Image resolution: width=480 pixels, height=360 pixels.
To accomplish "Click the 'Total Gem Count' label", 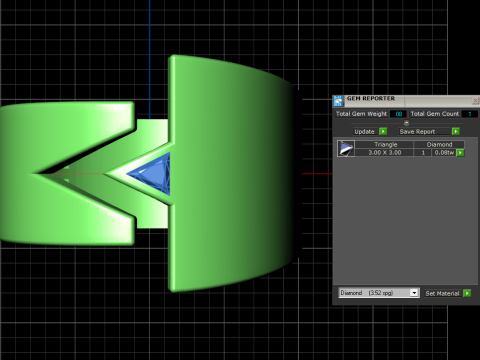I will (435, 114).
